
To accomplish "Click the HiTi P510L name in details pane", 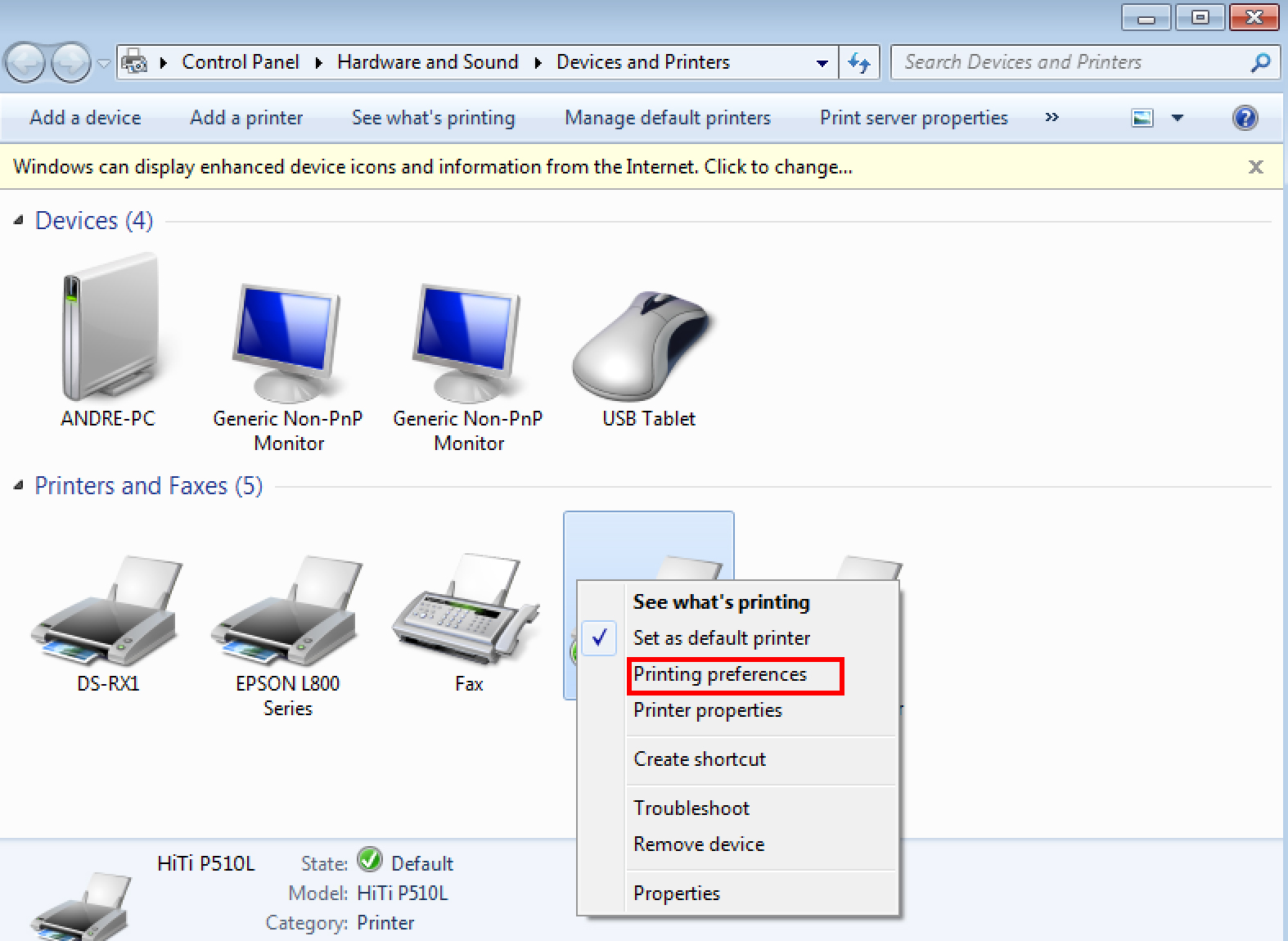I will (x=206, y=863).
